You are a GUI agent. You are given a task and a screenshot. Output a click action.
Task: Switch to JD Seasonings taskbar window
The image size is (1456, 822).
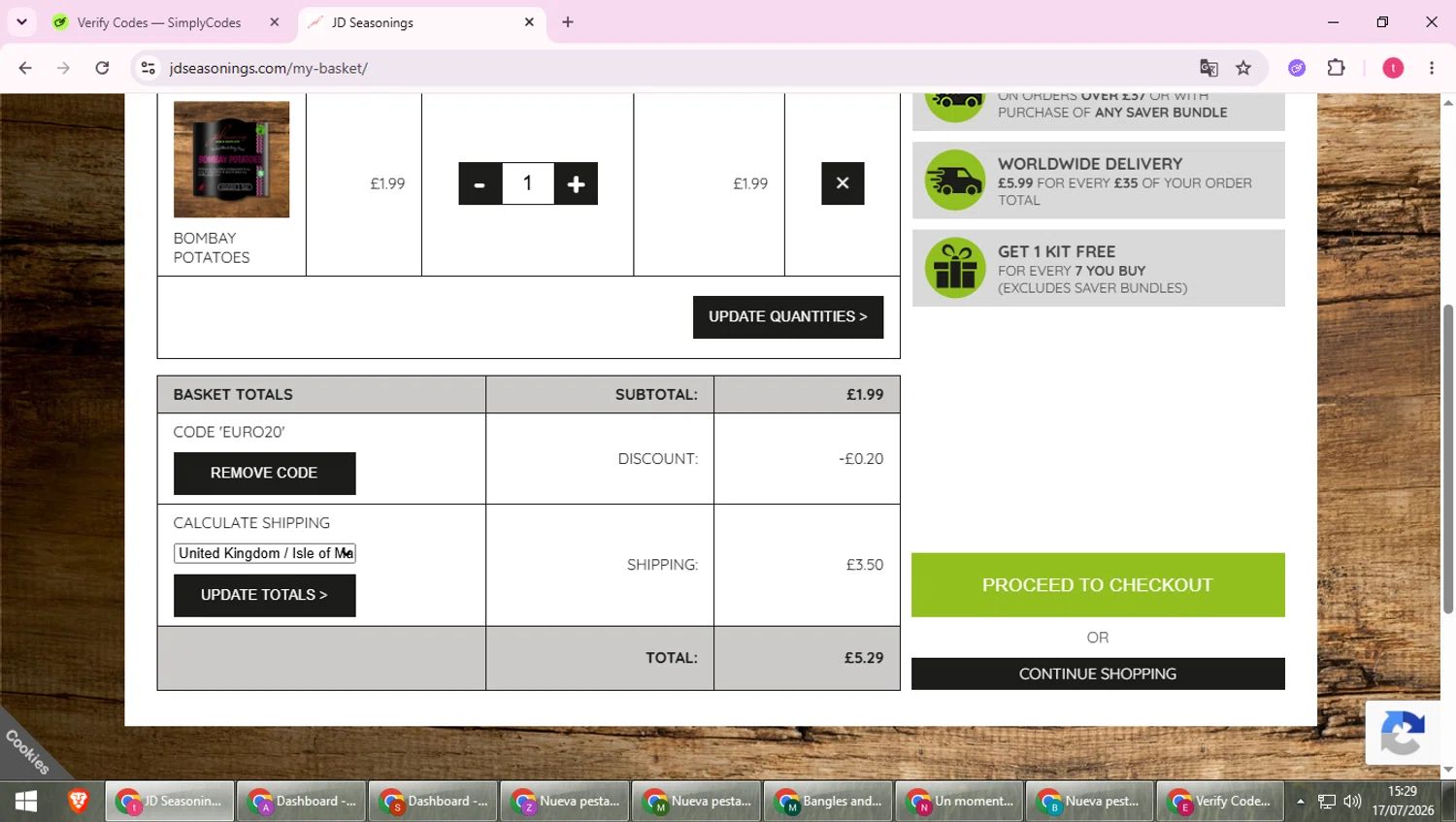(x=170, y=802)
